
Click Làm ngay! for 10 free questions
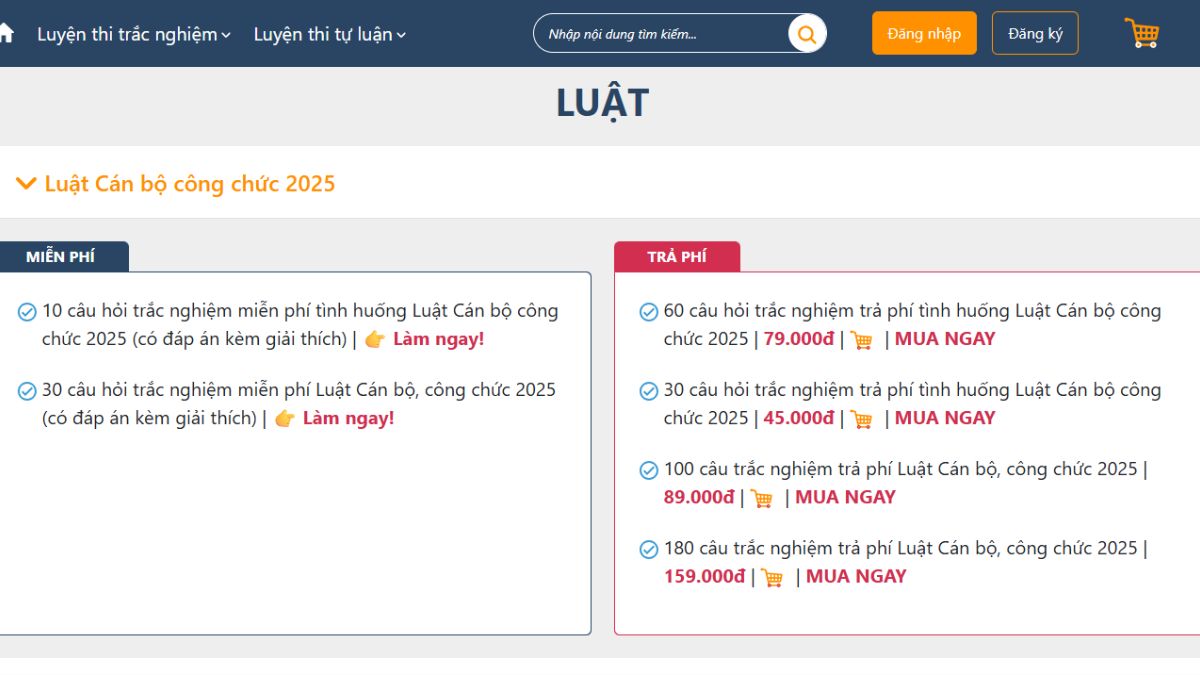(438, 339)
